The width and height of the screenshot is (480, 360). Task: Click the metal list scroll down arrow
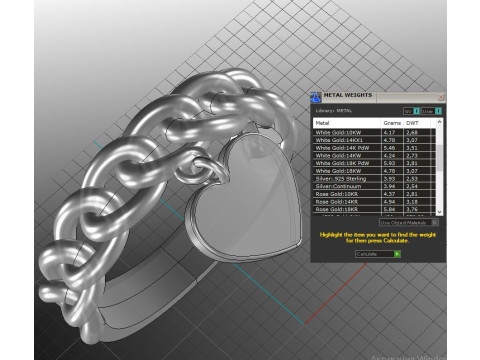439,212
